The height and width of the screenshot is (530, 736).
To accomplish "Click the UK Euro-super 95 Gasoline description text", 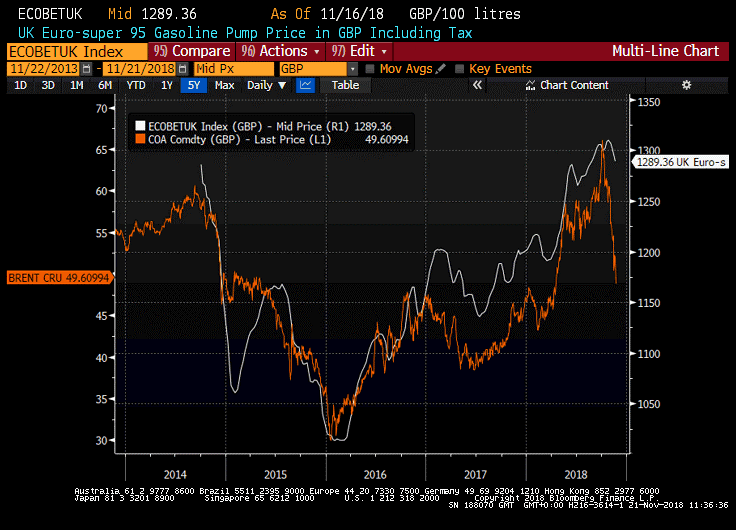I will [x=245, y=33].
